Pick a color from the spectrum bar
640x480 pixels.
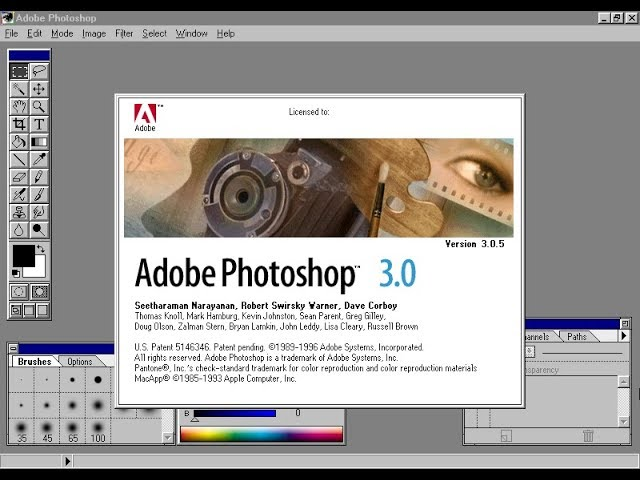tap(261, 434)
